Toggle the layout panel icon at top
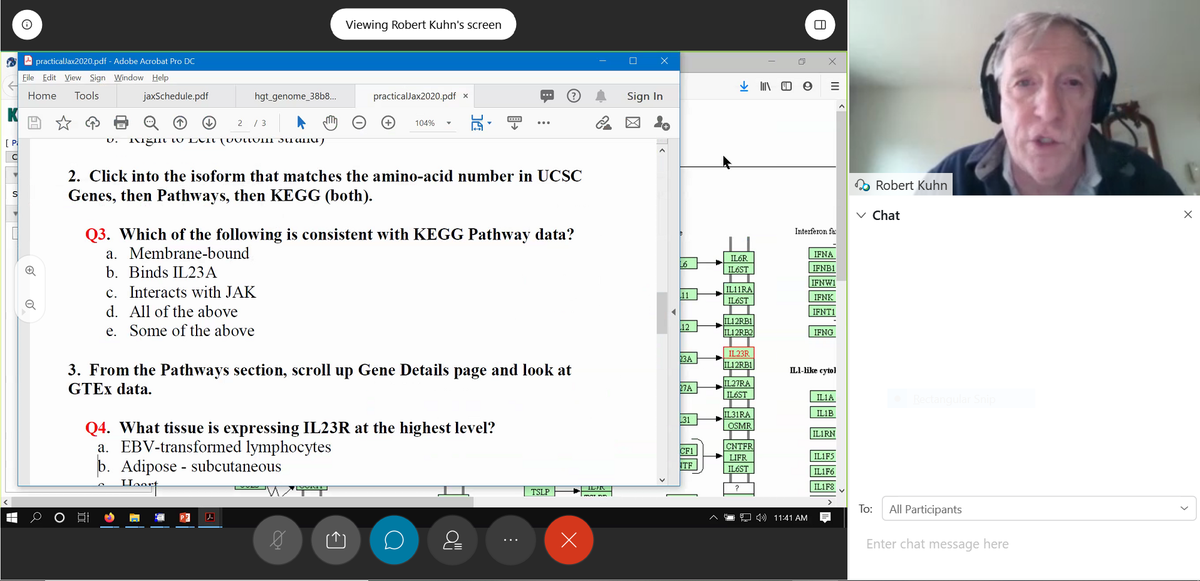Screen dimensions: 1200x581 tap(819, 24)
